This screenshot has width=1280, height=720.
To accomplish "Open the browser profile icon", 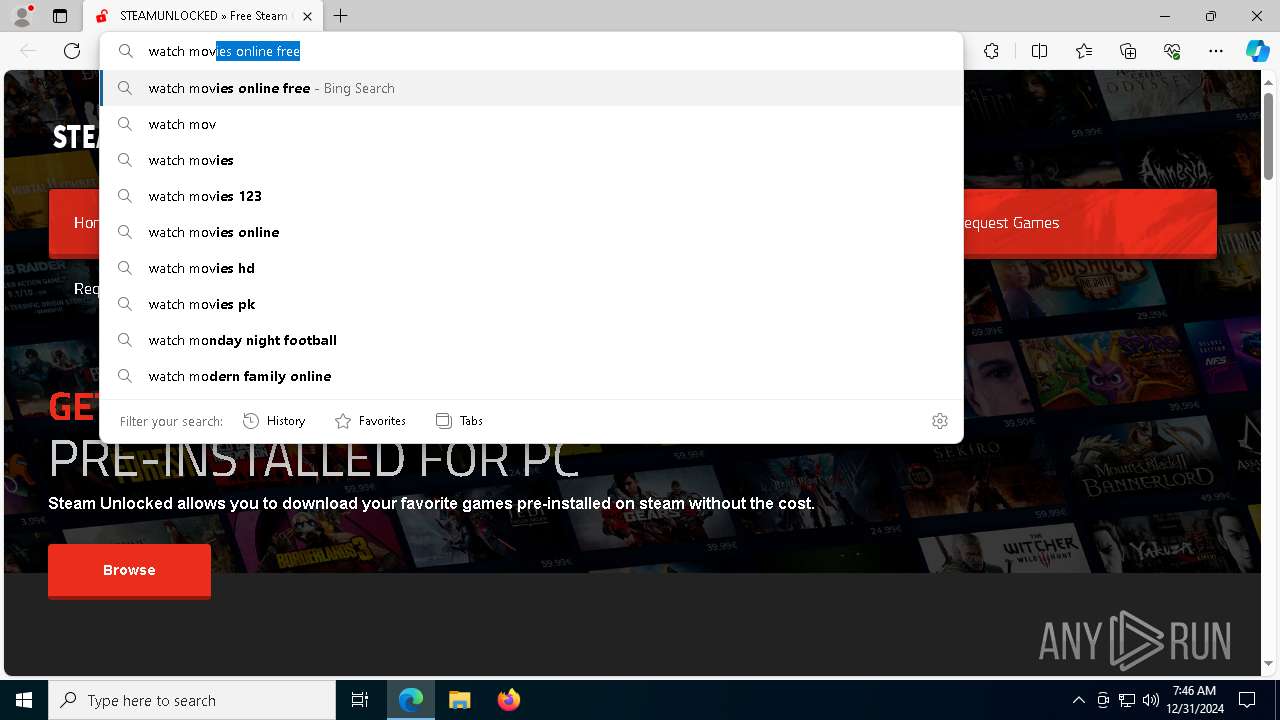I will click(22, 16).
